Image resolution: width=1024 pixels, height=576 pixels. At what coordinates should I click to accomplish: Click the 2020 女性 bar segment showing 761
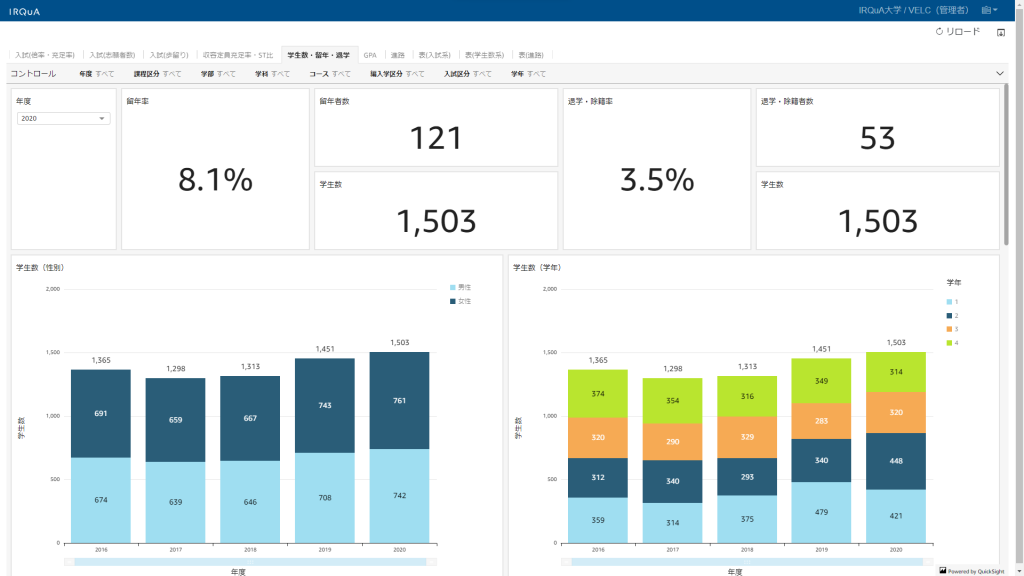399,400
